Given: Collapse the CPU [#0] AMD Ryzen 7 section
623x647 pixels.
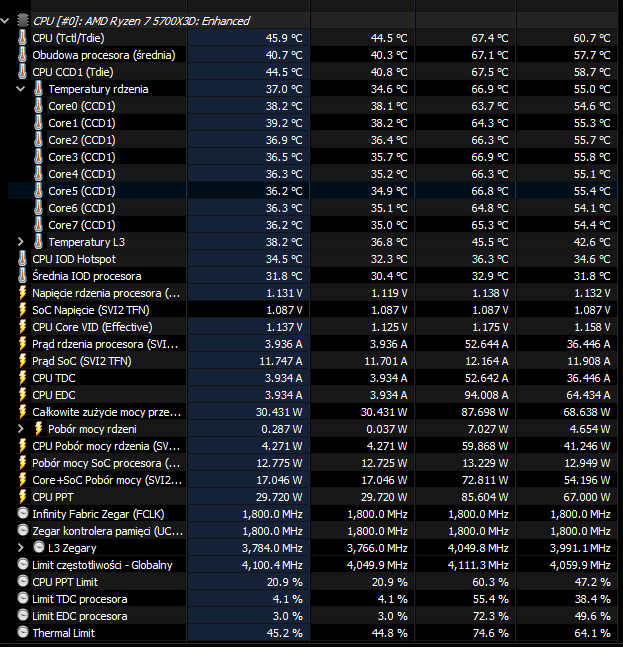Looking at the screenshot, I should 7,20.
